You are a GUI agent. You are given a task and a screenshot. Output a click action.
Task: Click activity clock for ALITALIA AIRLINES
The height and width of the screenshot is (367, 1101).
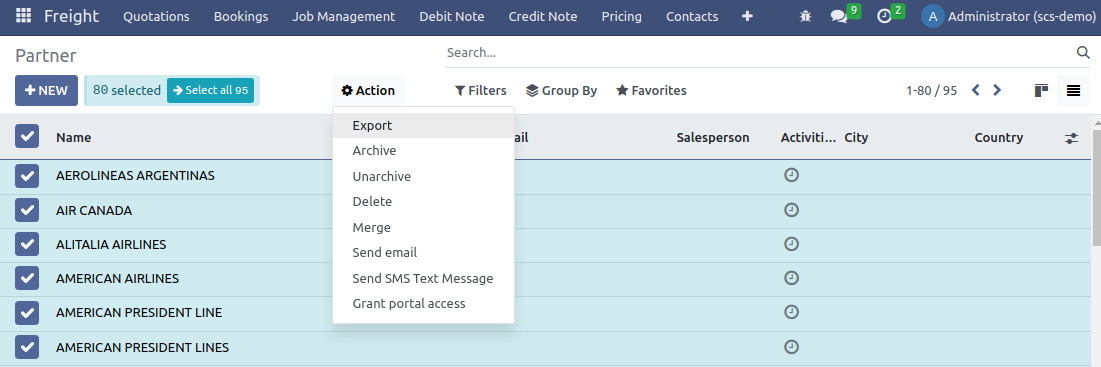791,243
